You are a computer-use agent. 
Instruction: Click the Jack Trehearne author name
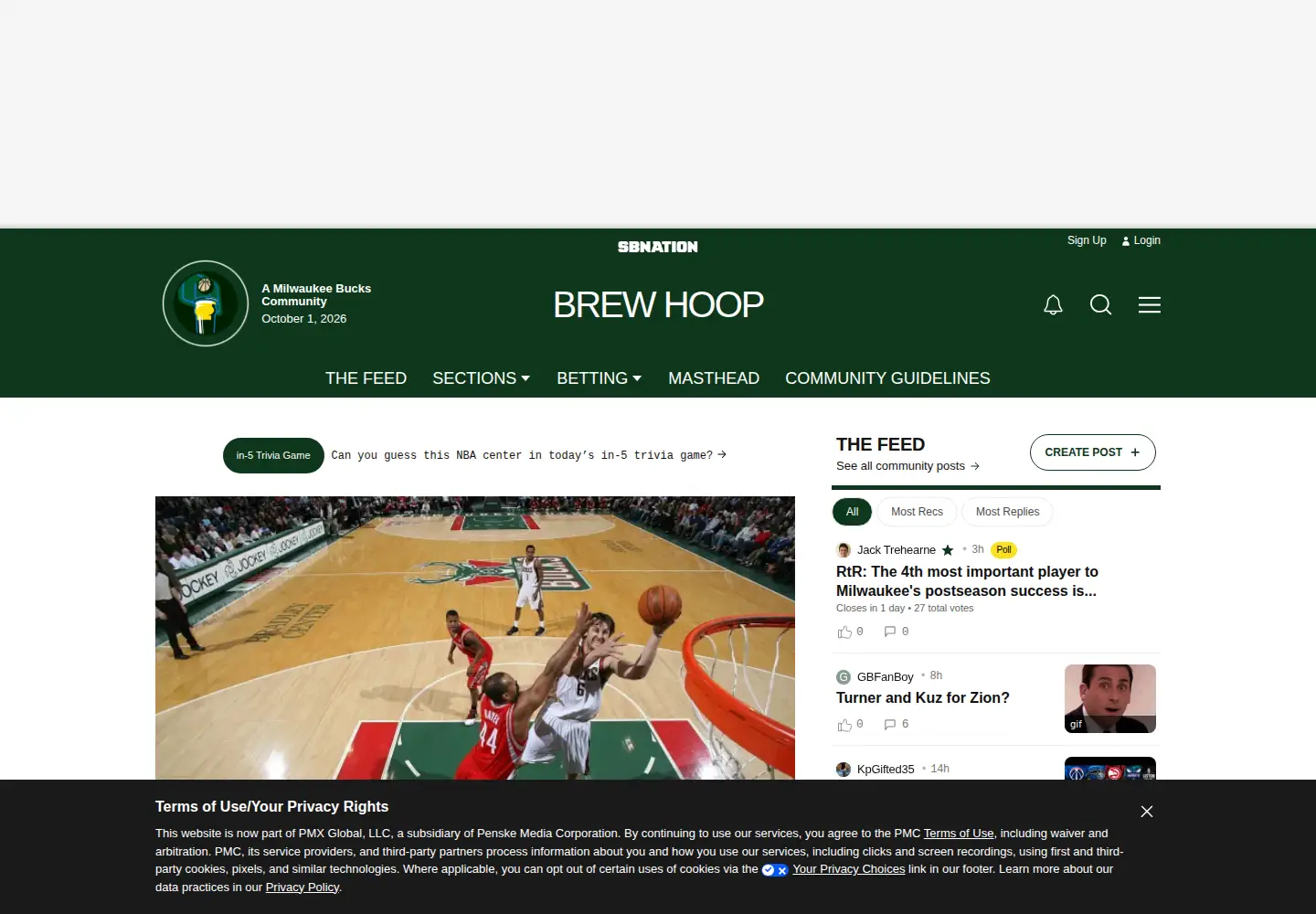[897, 550]
